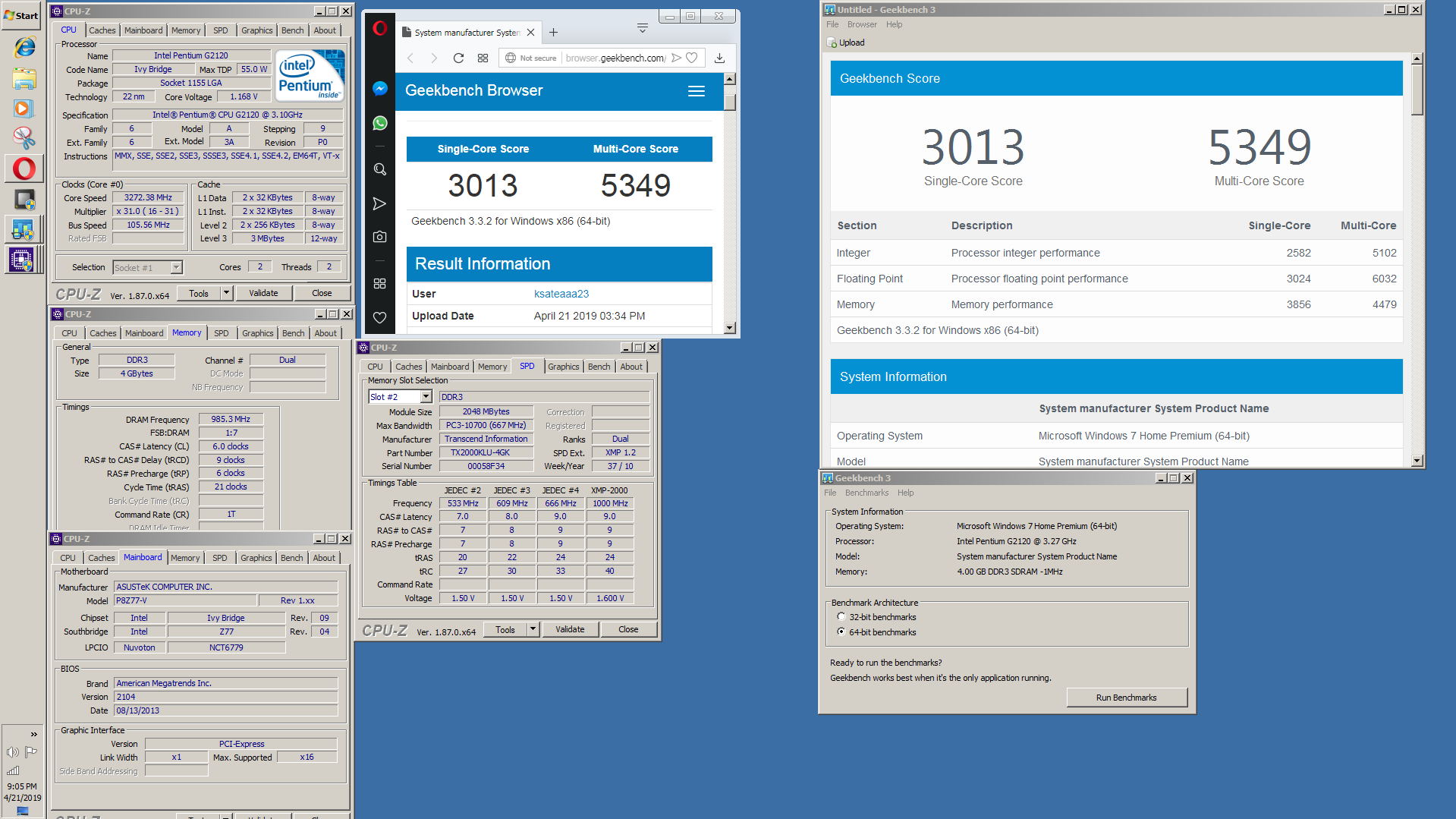The width and height of the screenshot is (1456, 819).
Task: Open WhatsApp in Opera sidebar
Action: click(x=380, y=123)
